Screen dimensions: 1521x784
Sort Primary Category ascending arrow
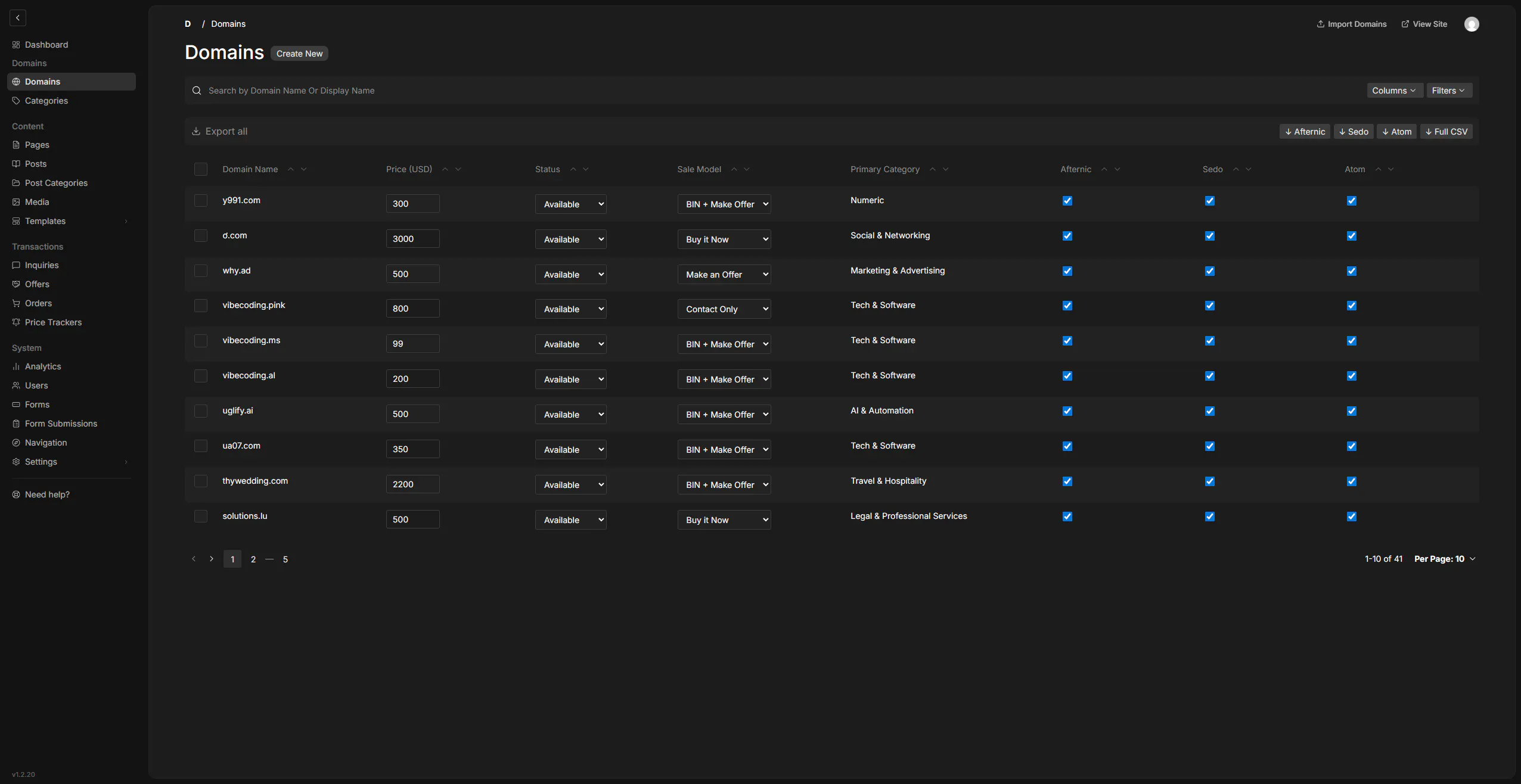[933, 169]
